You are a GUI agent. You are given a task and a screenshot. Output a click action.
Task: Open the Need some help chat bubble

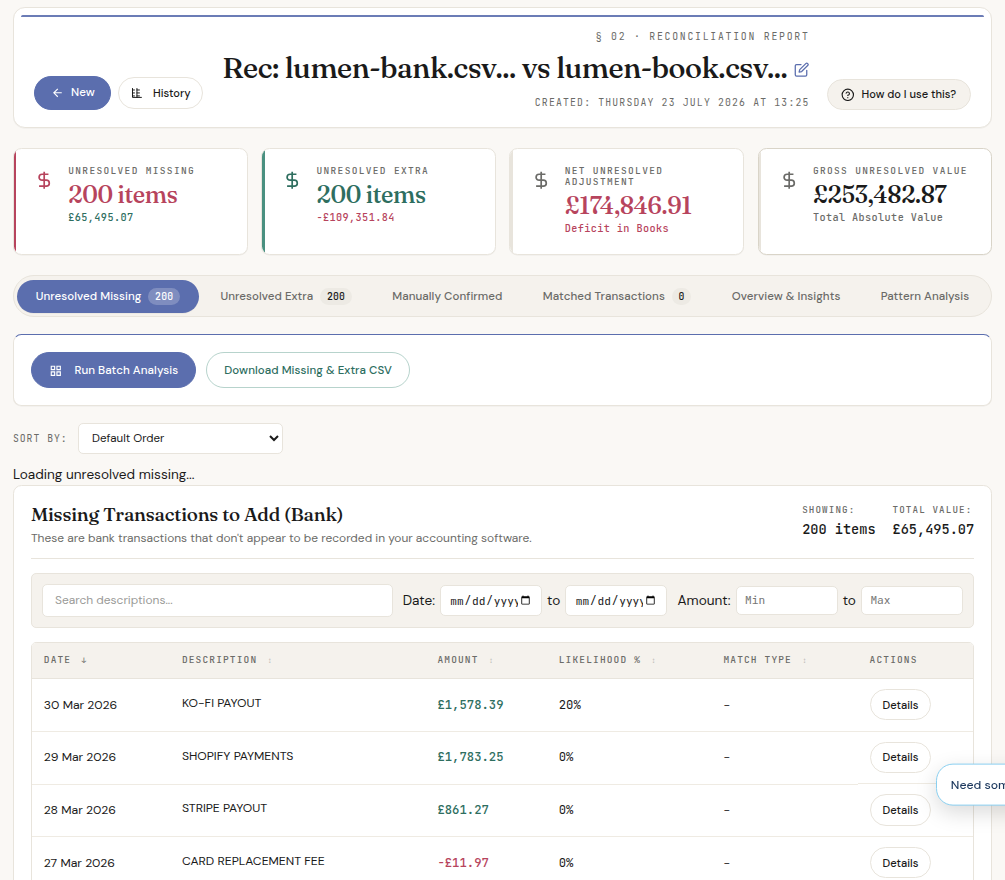point(970,785)
